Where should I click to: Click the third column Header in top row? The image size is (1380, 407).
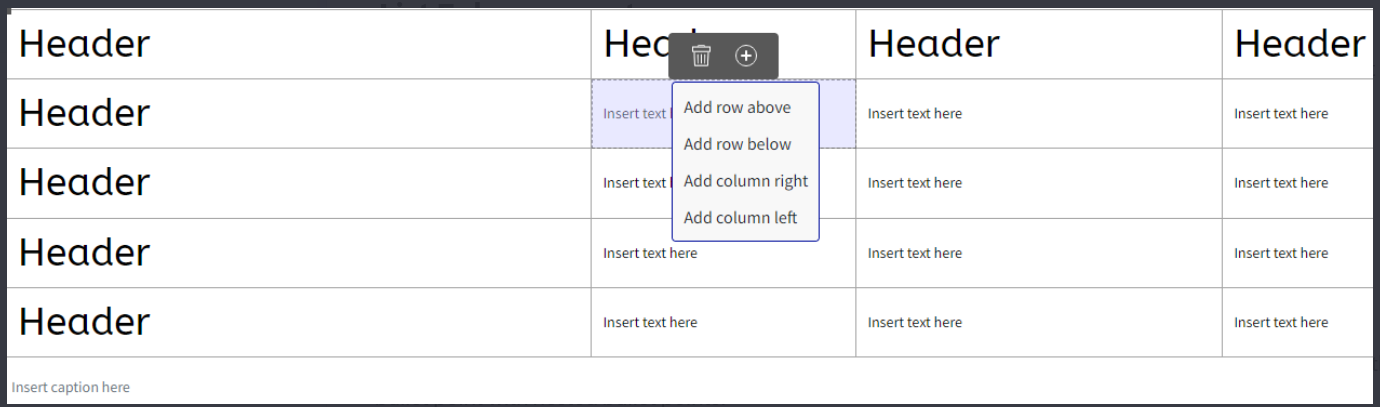coord(933,44)
